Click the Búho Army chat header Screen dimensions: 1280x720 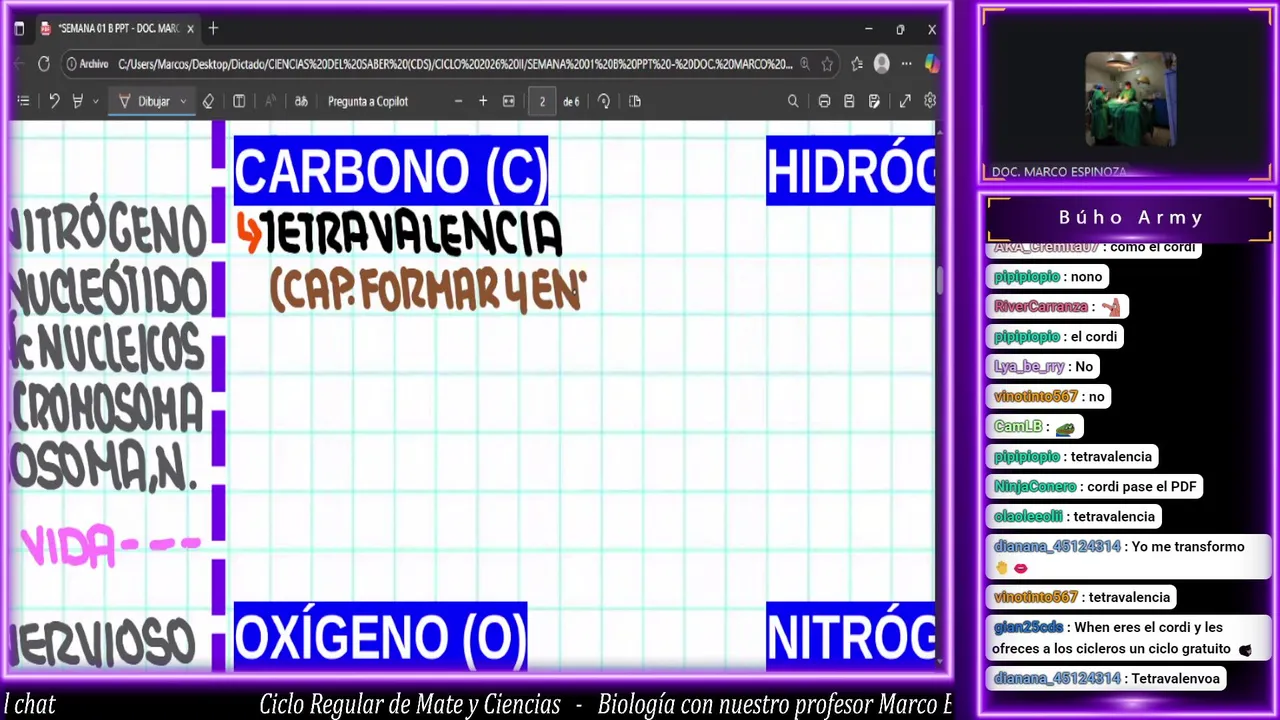click(1131, 217)
